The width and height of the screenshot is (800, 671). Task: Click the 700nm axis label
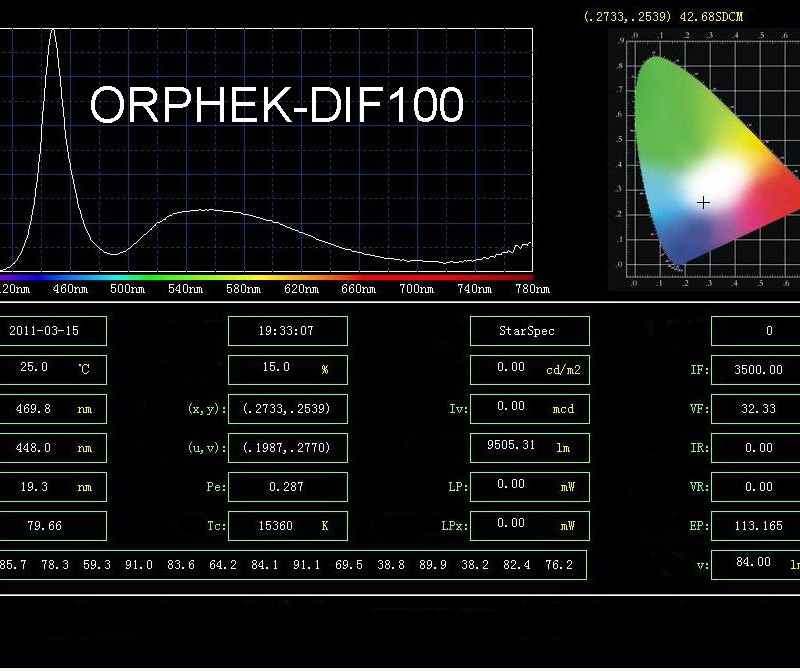(x=416, y=289)
